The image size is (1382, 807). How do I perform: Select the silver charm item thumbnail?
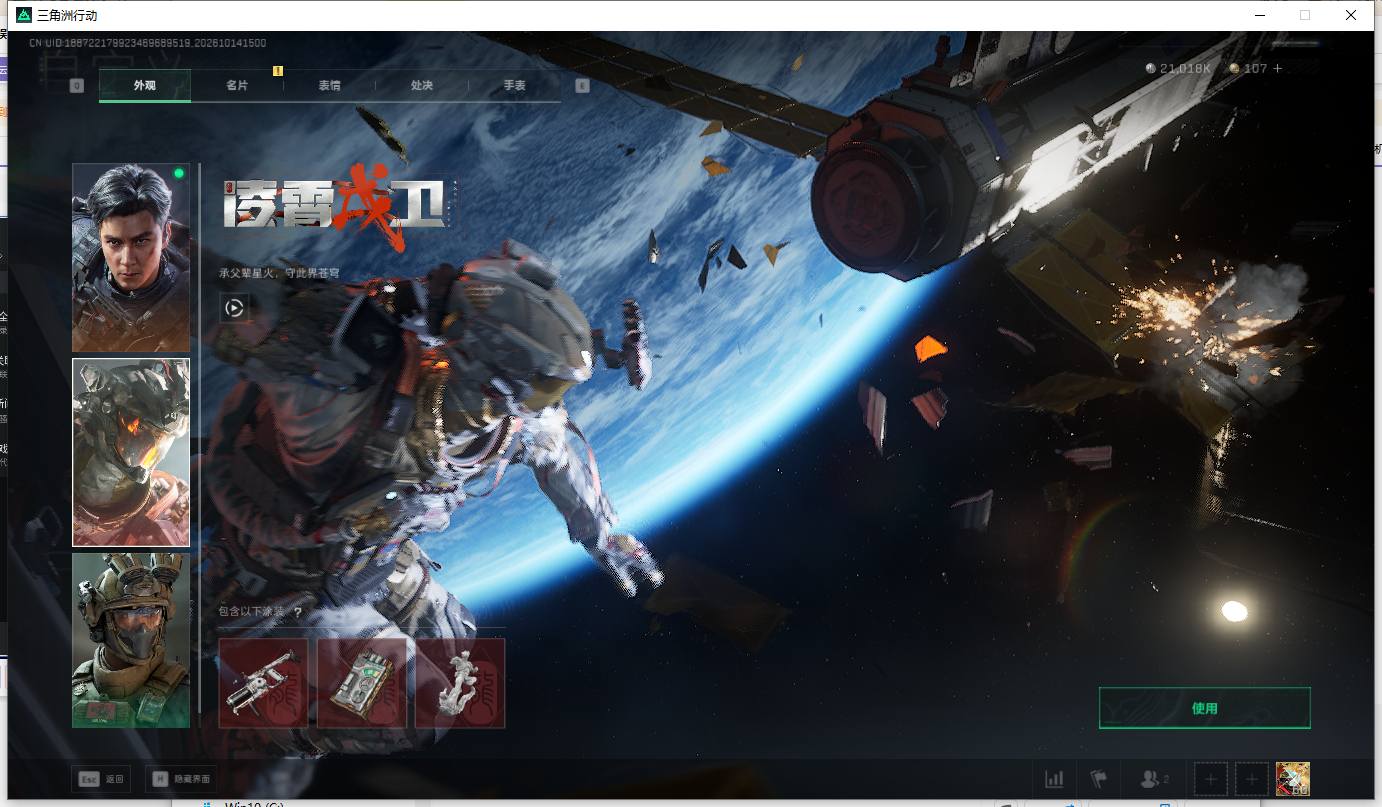[460, 683]
